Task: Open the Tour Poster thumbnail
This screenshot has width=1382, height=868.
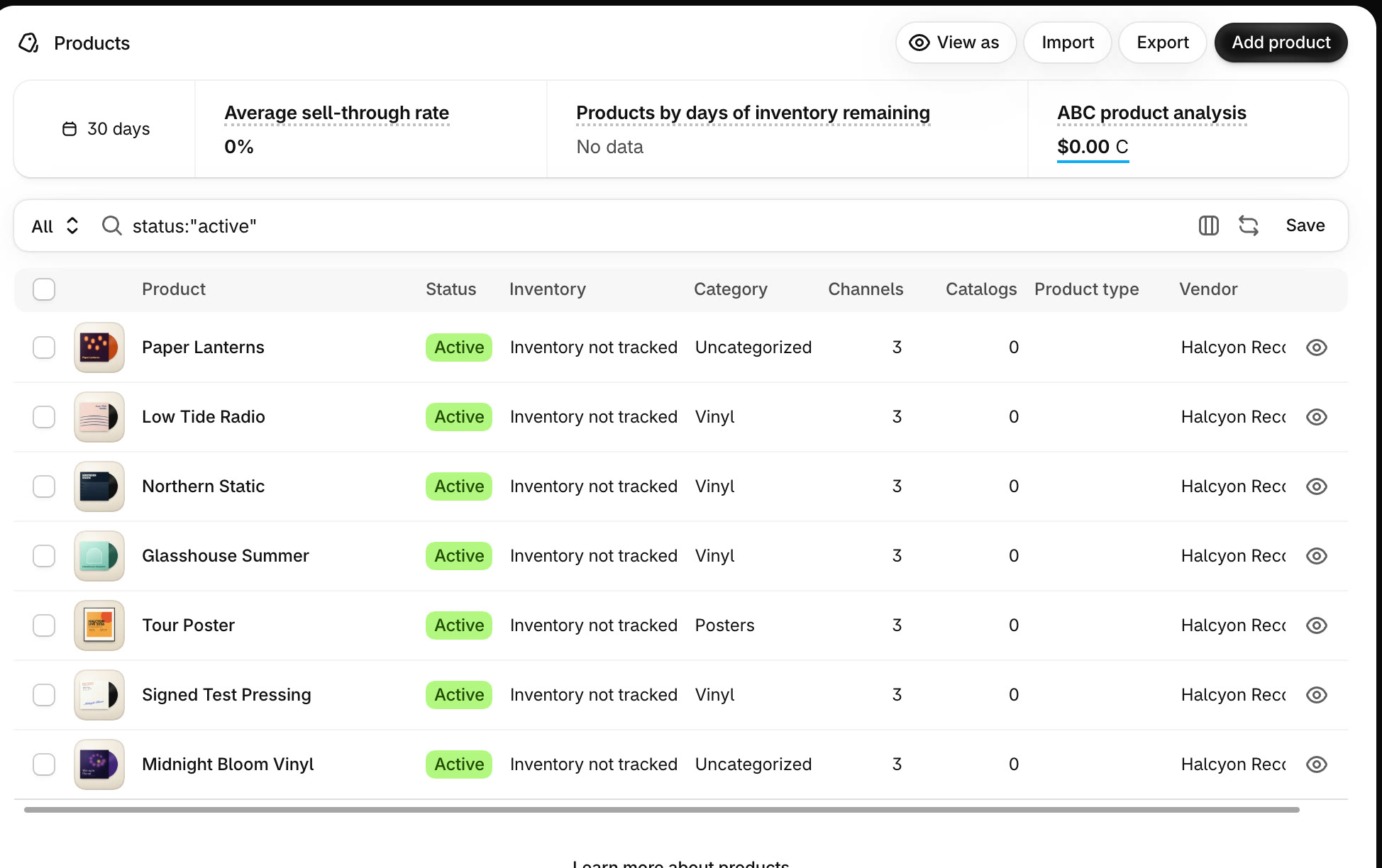Action: point(99,625)
